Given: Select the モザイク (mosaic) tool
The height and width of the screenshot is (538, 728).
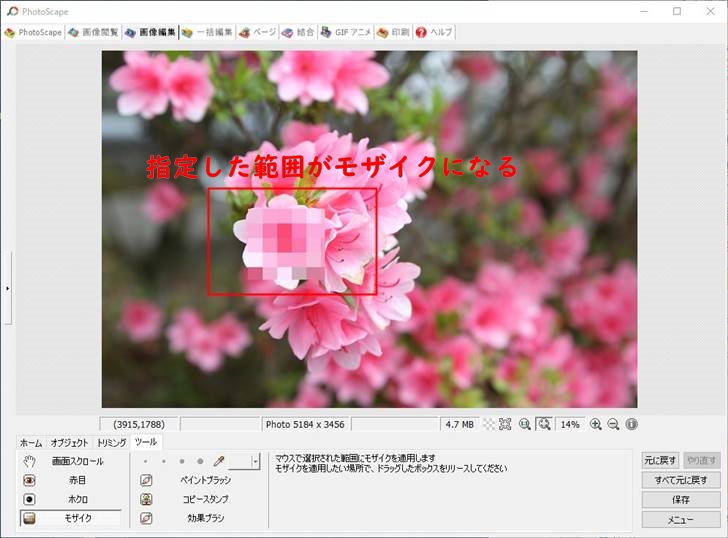Looking at the screenshot, I should click(x=70, y=518).
